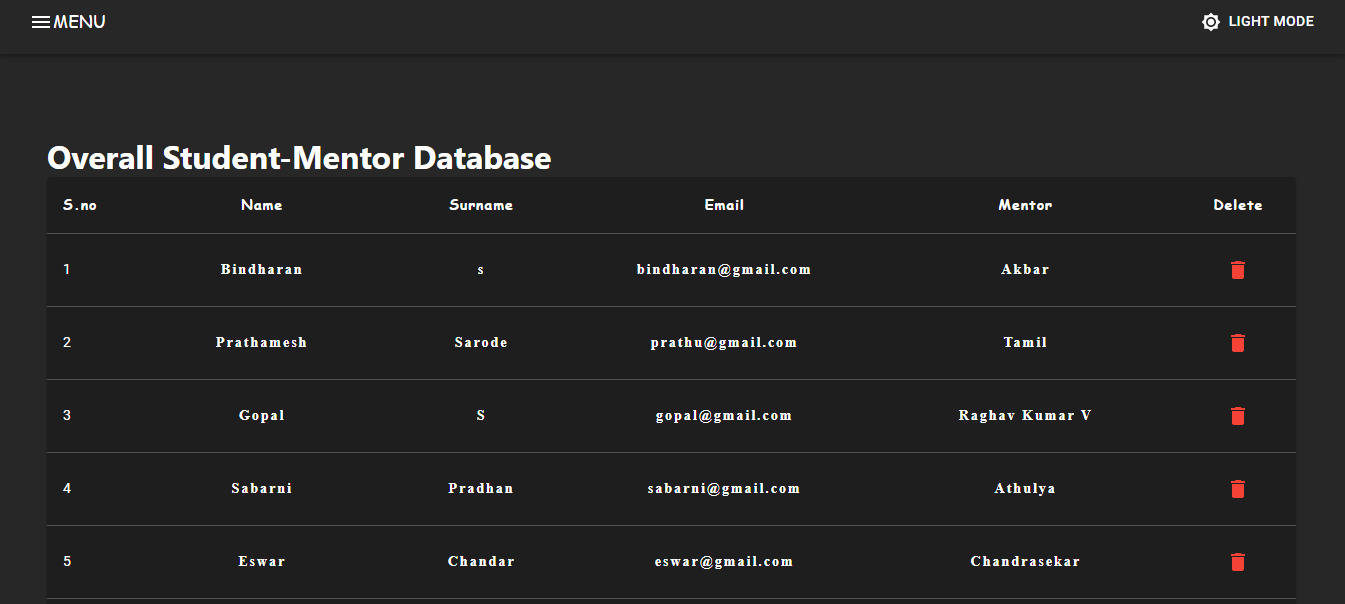Viewport: 1345px width, 604px height.
Task: Click the name Sabarni
Action: pyautogui.click(x=262, y=489)
